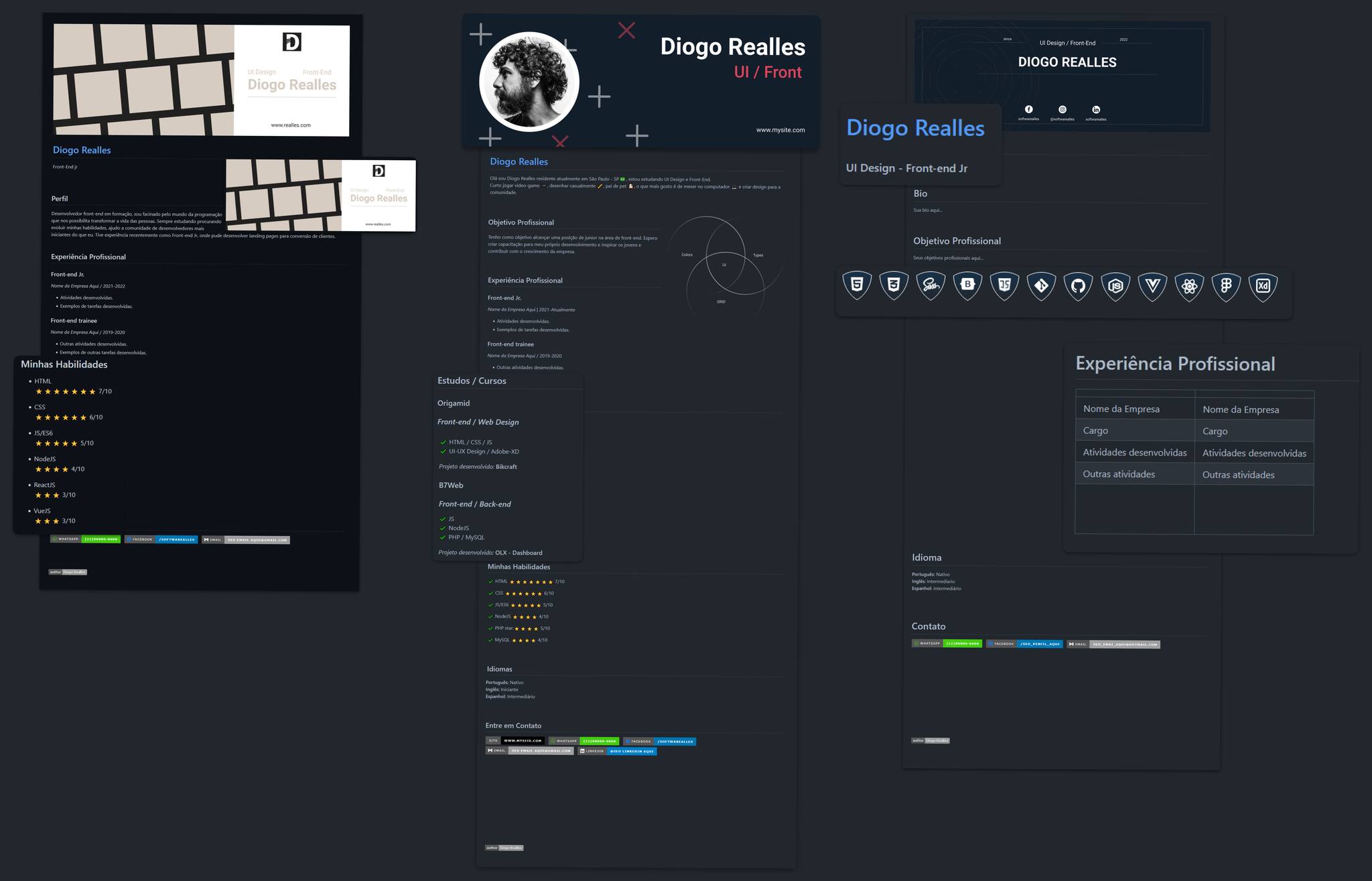Click the blue LinkedIn contact badge
Viewport: 1372px width, 881px height.
(617, 751)
